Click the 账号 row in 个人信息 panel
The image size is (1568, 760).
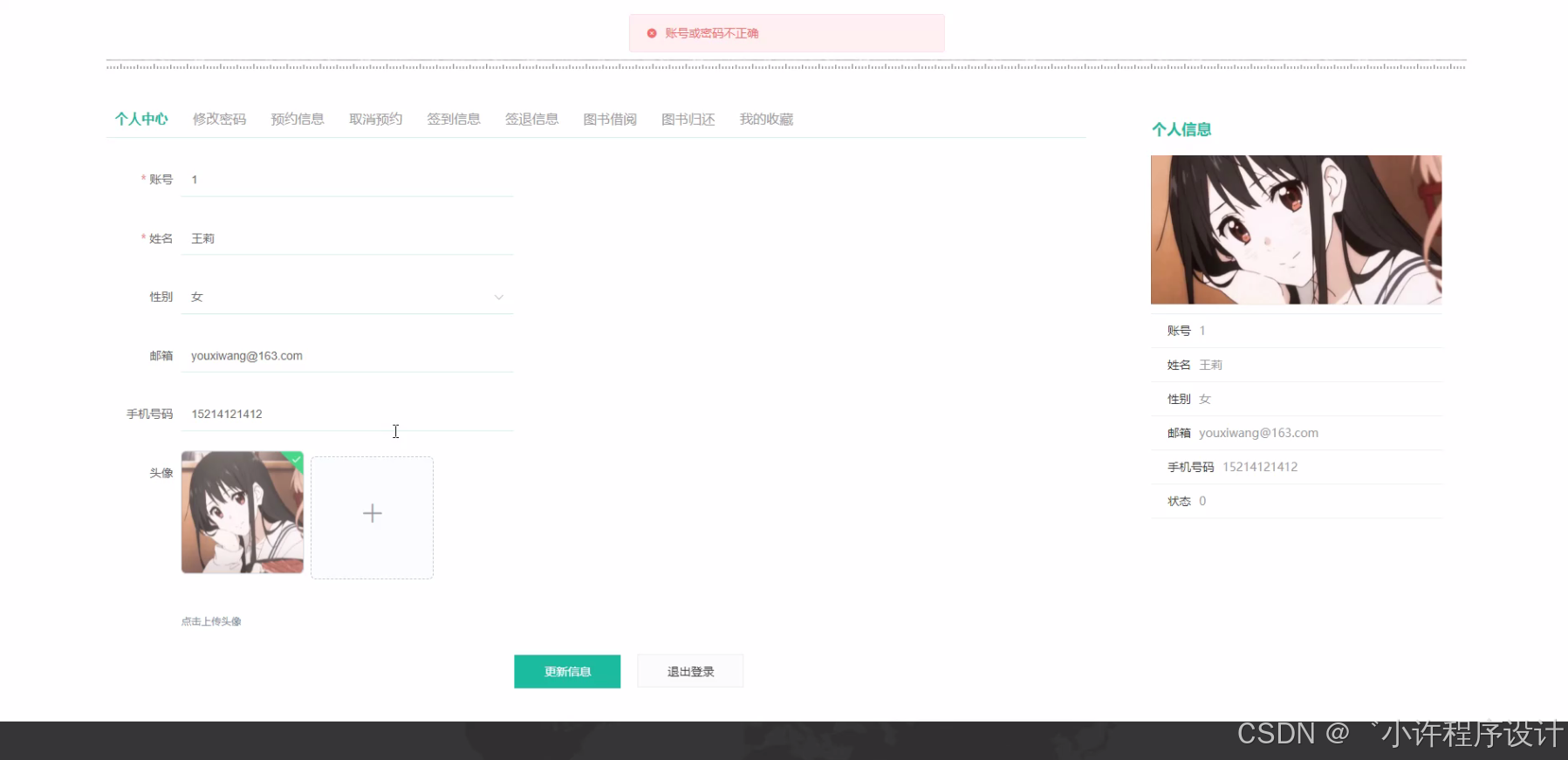pyautogui.click(x=1297, y=331)
